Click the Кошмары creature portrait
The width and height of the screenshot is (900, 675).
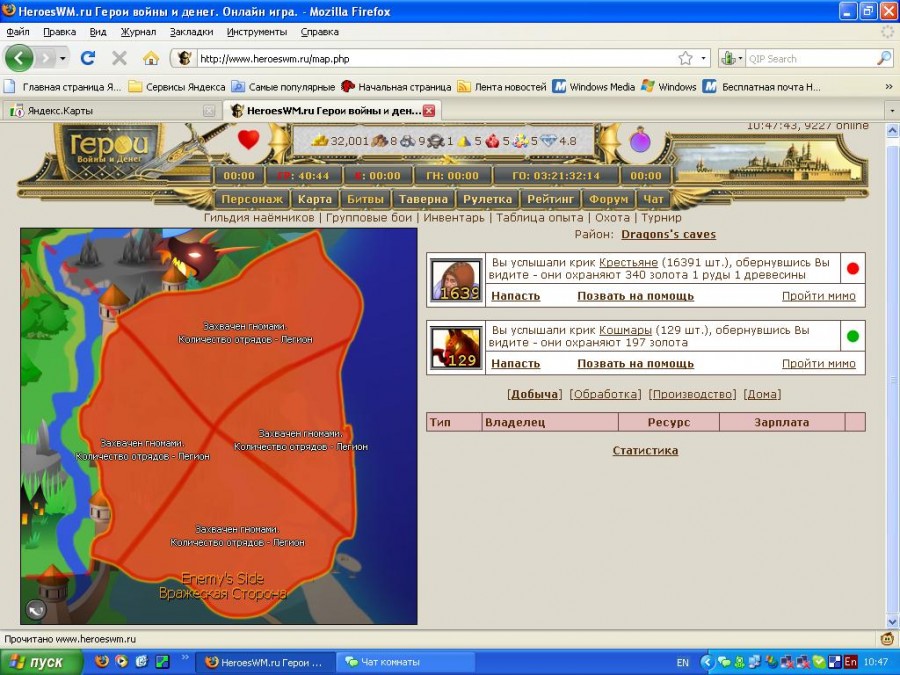(456, 348)
